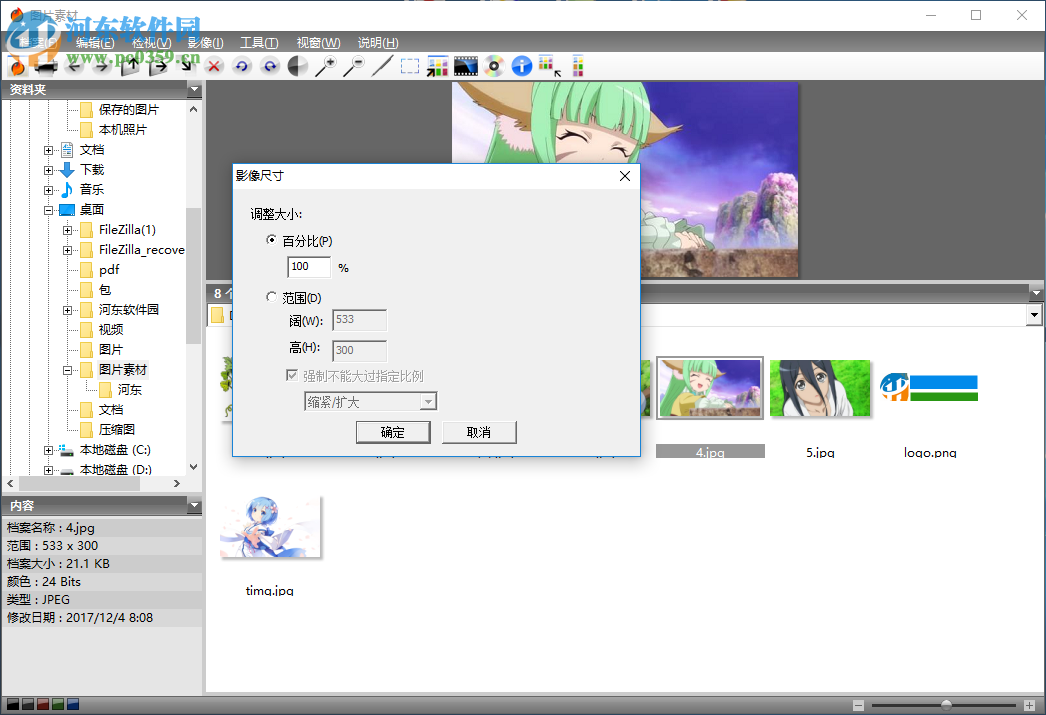Click the plus zoom button in status bar
Image resolution: width=1046 pixels, height=715 pixels.
(x=1029, y=705)
